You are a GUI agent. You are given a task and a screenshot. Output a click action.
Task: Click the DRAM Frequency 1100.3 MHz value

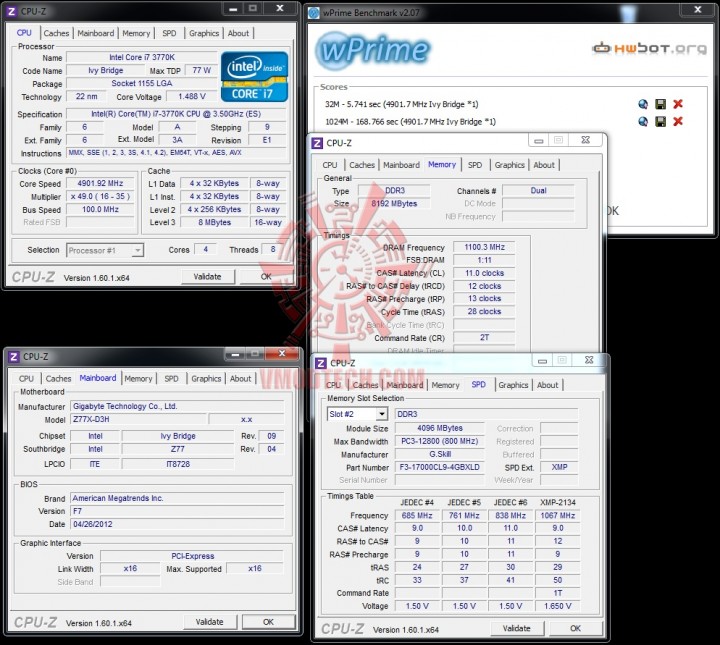click(x=484, y=247)
